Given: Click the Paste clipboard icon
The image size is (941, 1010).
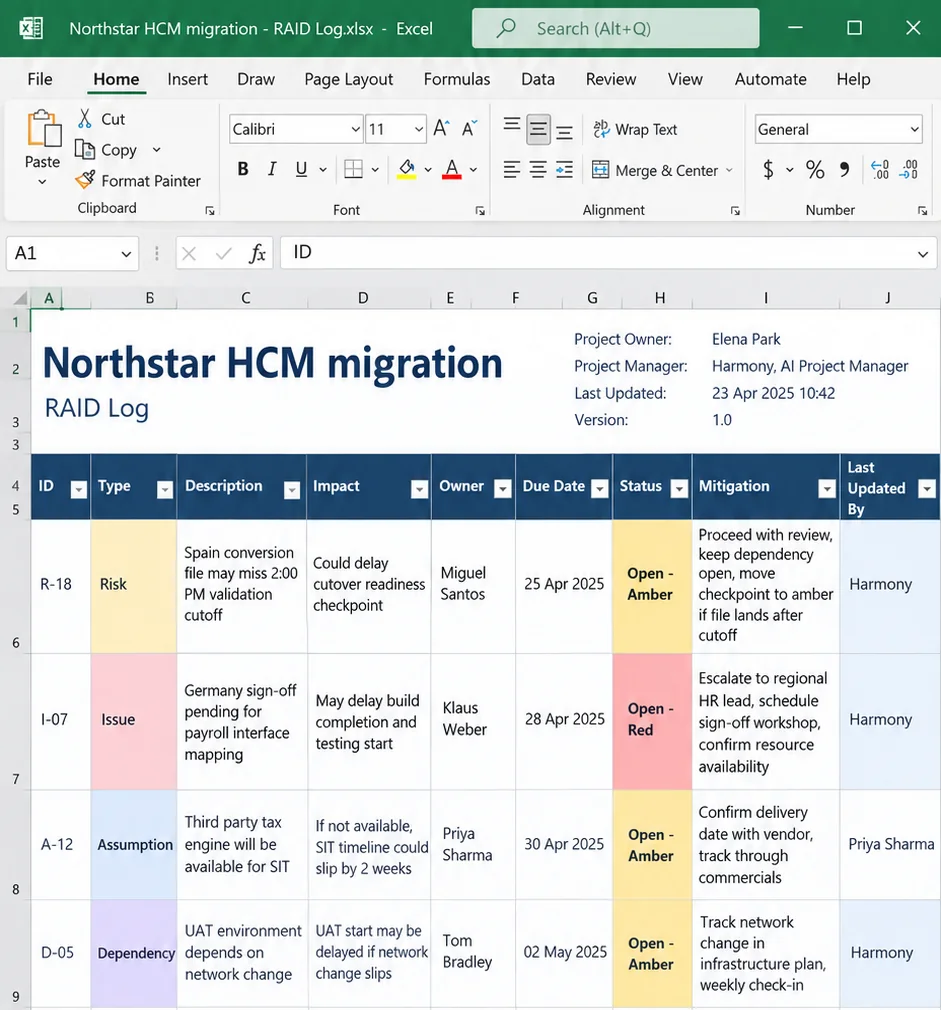Looking at the screenshot, I should pyautogui.click(x=44, y=129).
